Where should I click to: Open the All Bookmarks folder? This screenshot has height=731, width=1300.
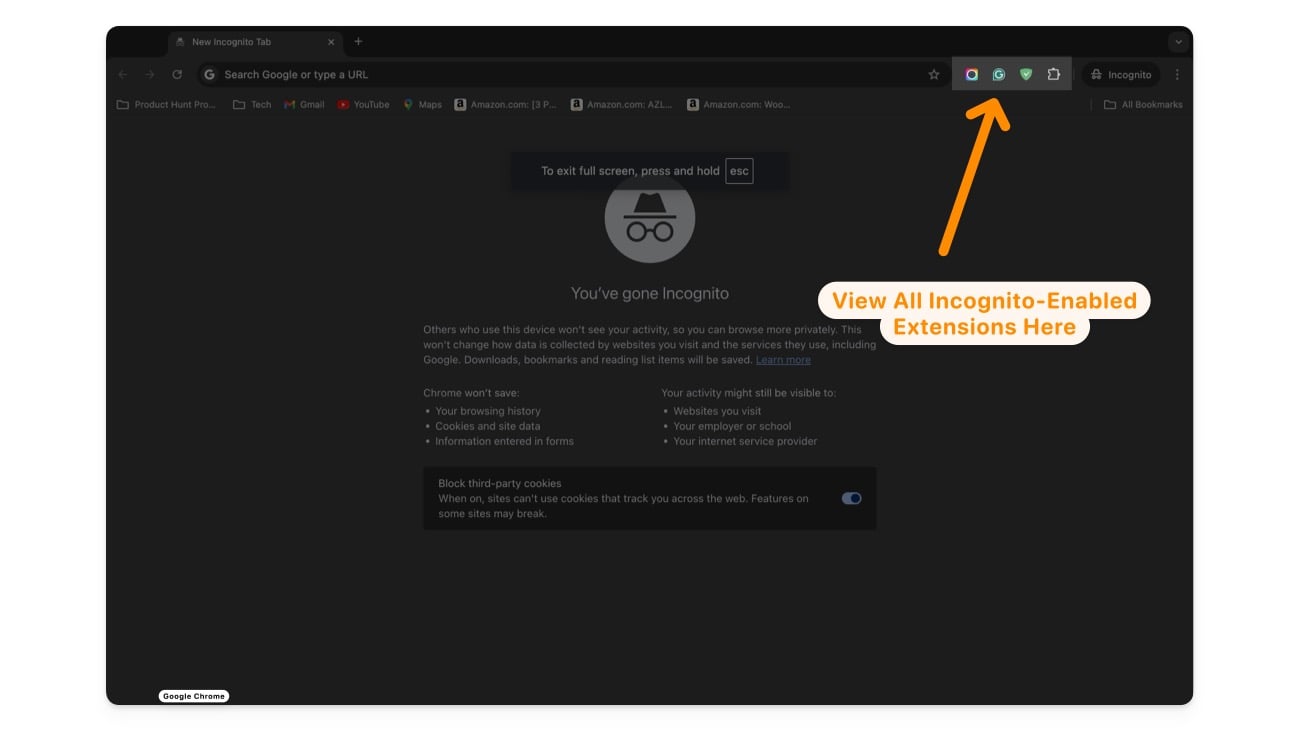(x=1143, y=104)
